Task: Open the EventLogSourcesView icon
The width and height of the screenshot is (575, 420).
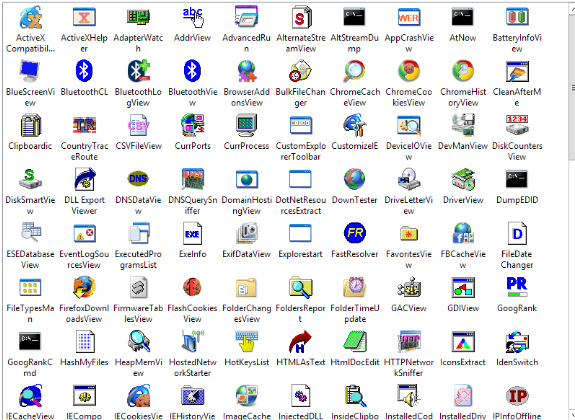Action: pyautogui.click(x=84, y=233)
